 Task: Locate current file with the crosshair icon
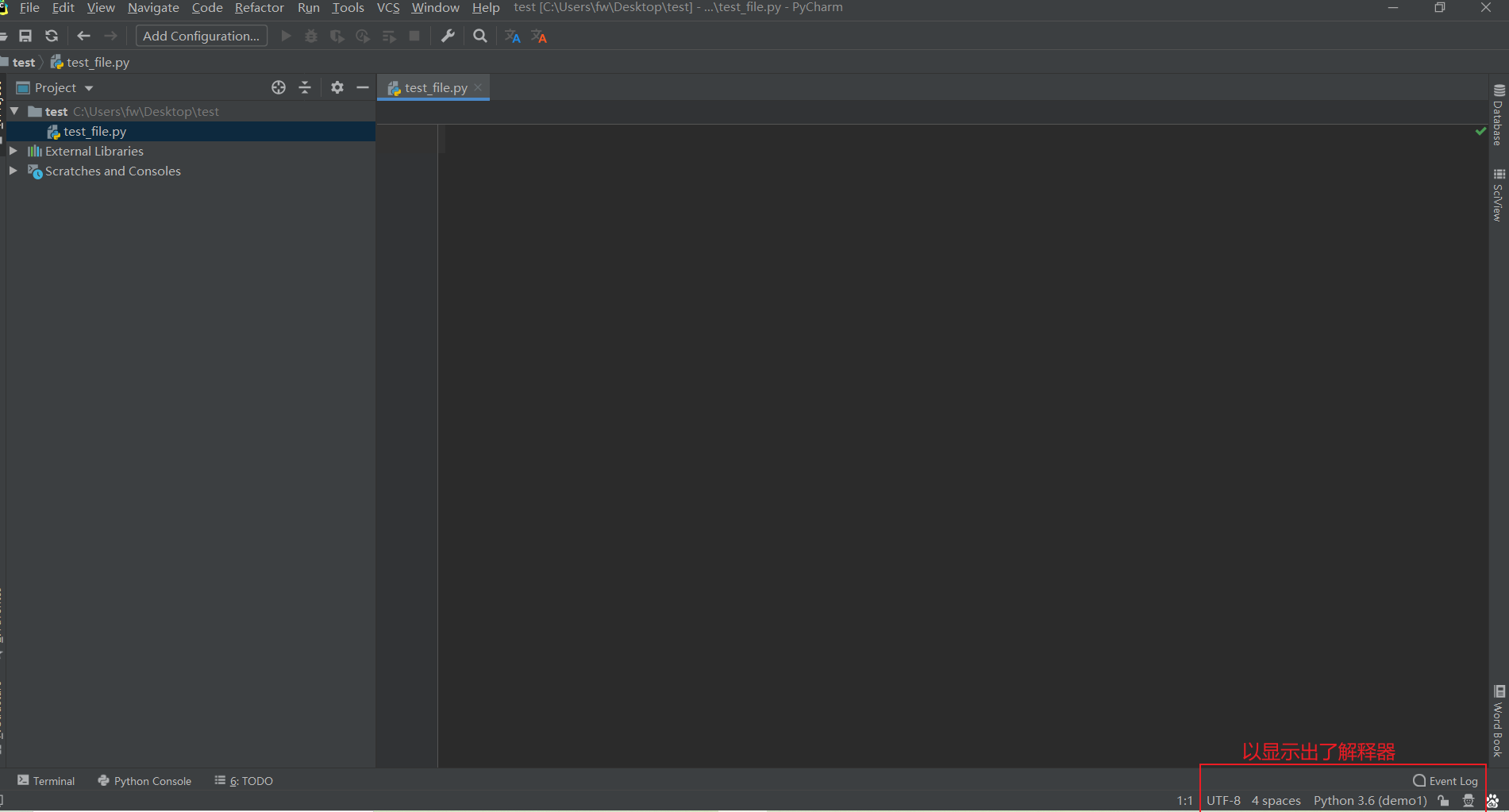pos(279,88)
